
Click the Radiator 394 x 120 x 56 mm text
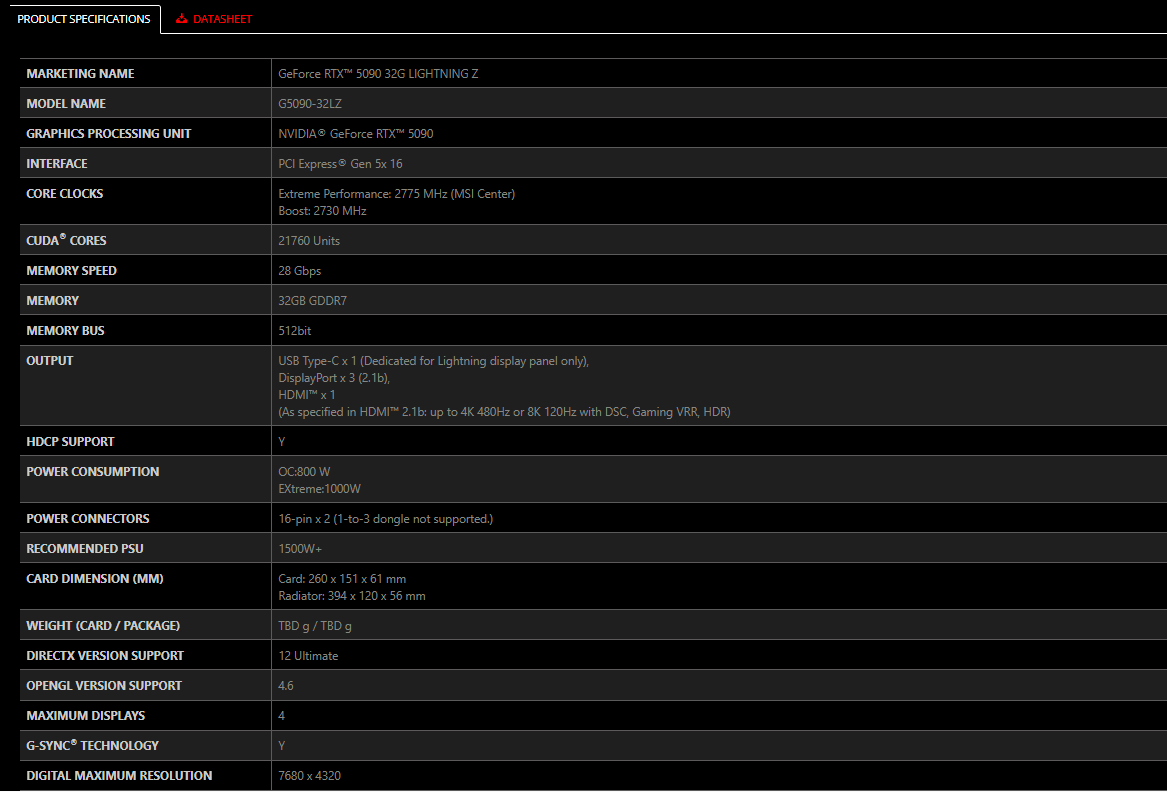(352, 596)
